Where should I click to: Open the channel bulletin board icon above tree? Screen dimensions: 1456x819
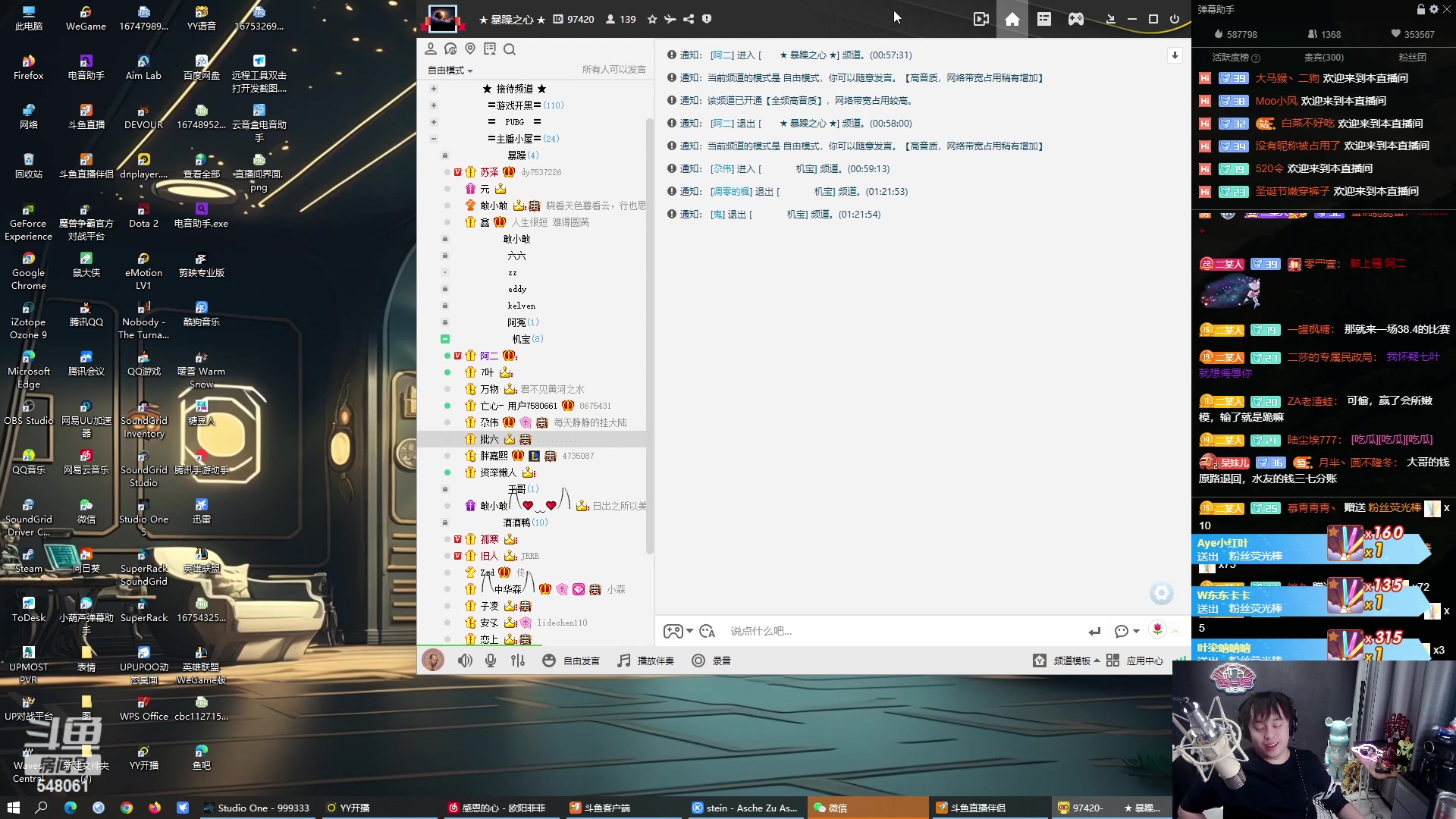(490, 49)
